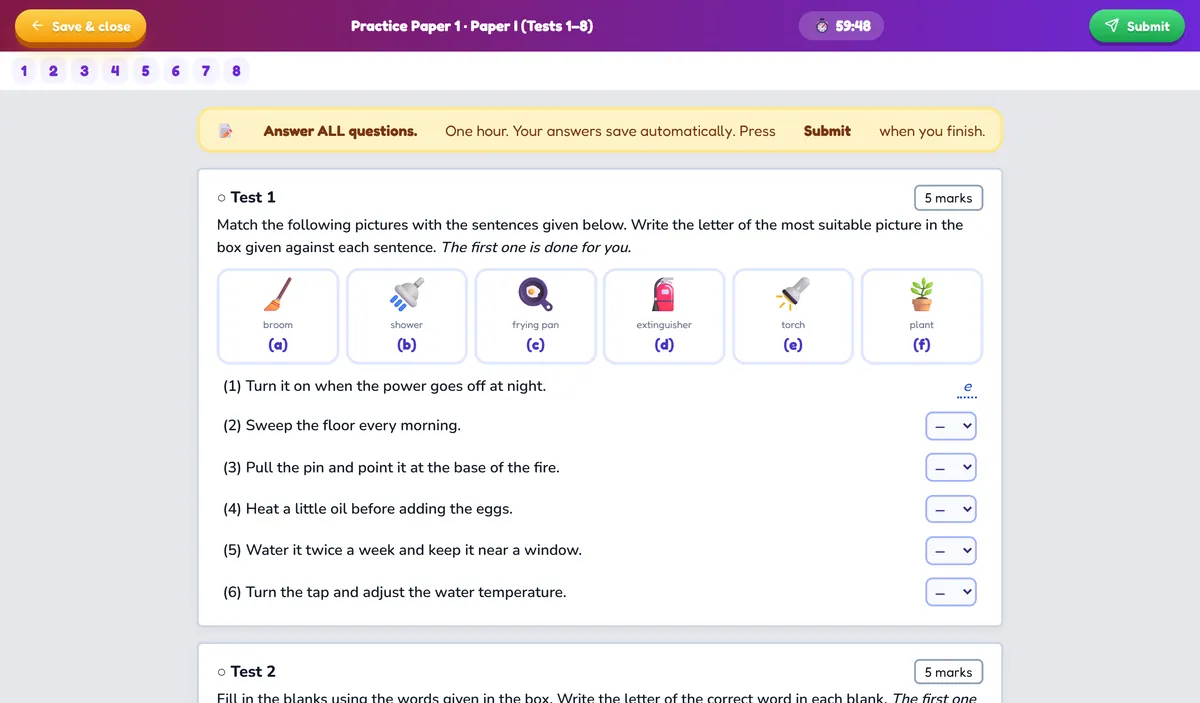The image size is (1200, 703).
Task: Click the Test 2 '5 marks' badge
Action: click(949, 672)
